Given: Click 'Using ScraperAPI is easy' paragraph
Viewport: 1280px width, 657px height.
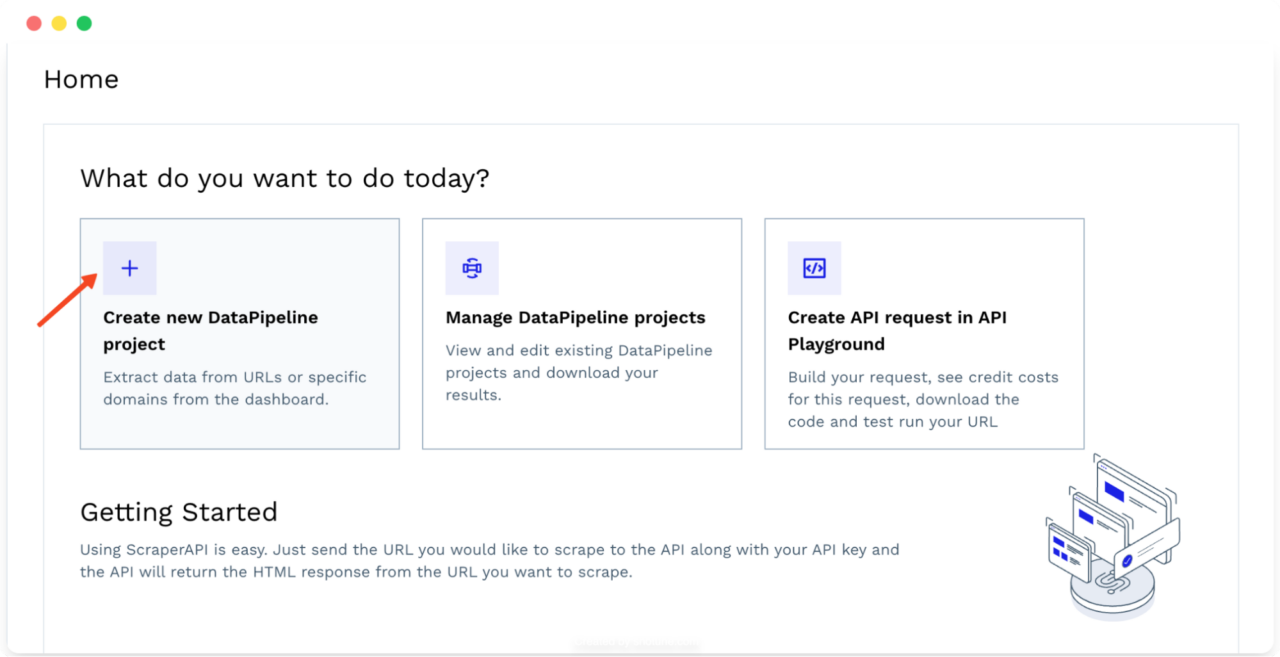Looking at the screenshot, I should point(490,561).
